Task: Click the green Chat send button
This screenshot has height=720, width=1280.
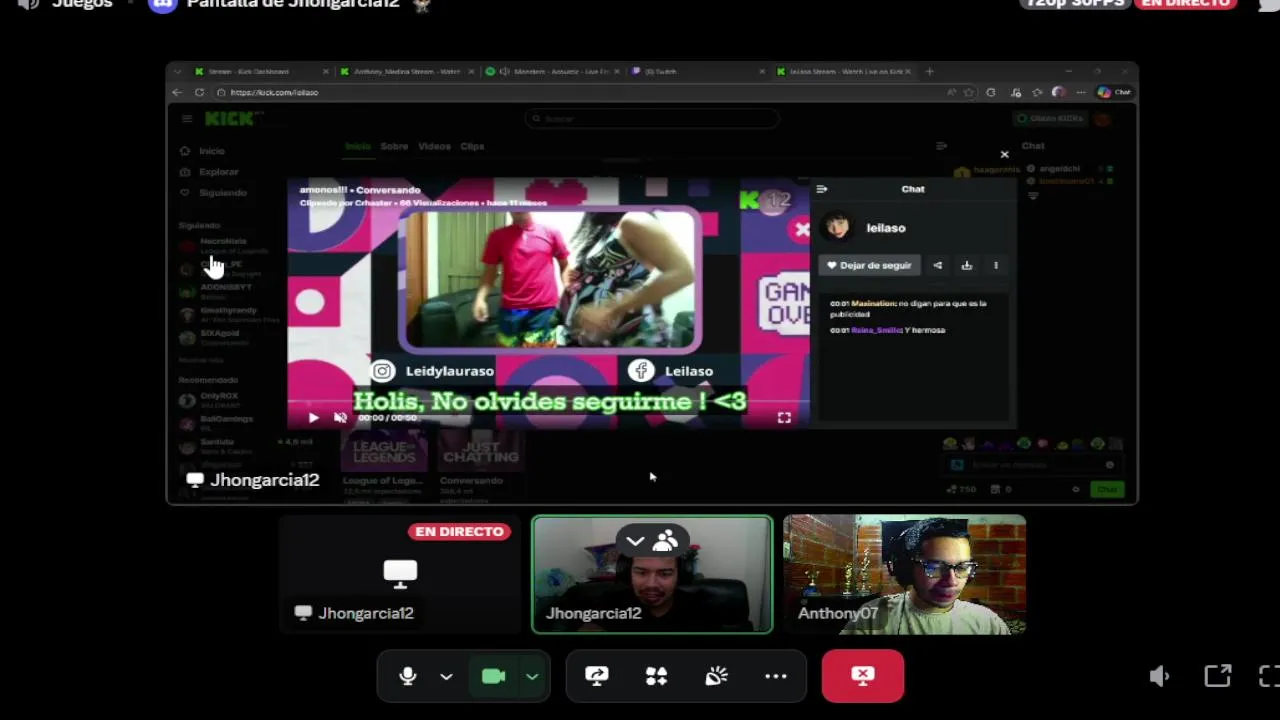Action: 1107,489
